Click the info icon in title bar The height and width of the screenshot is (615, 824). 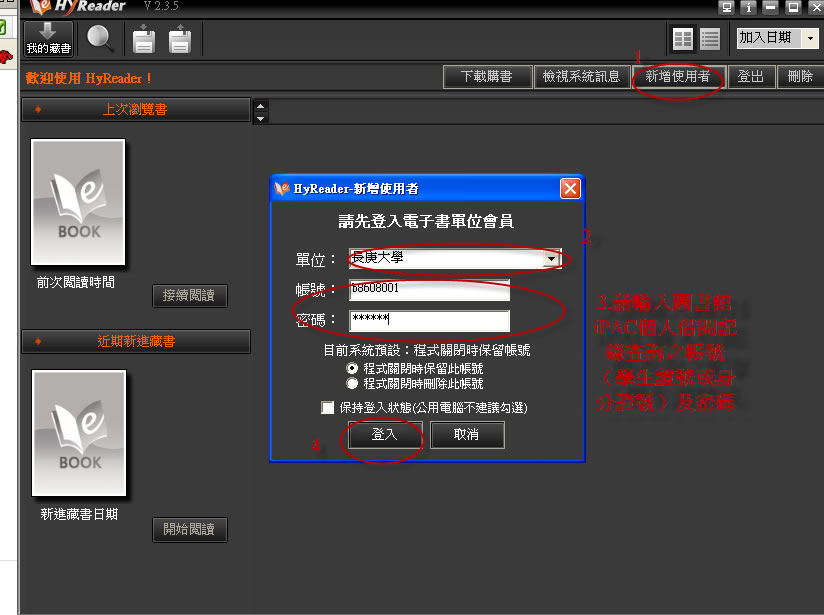748,7
